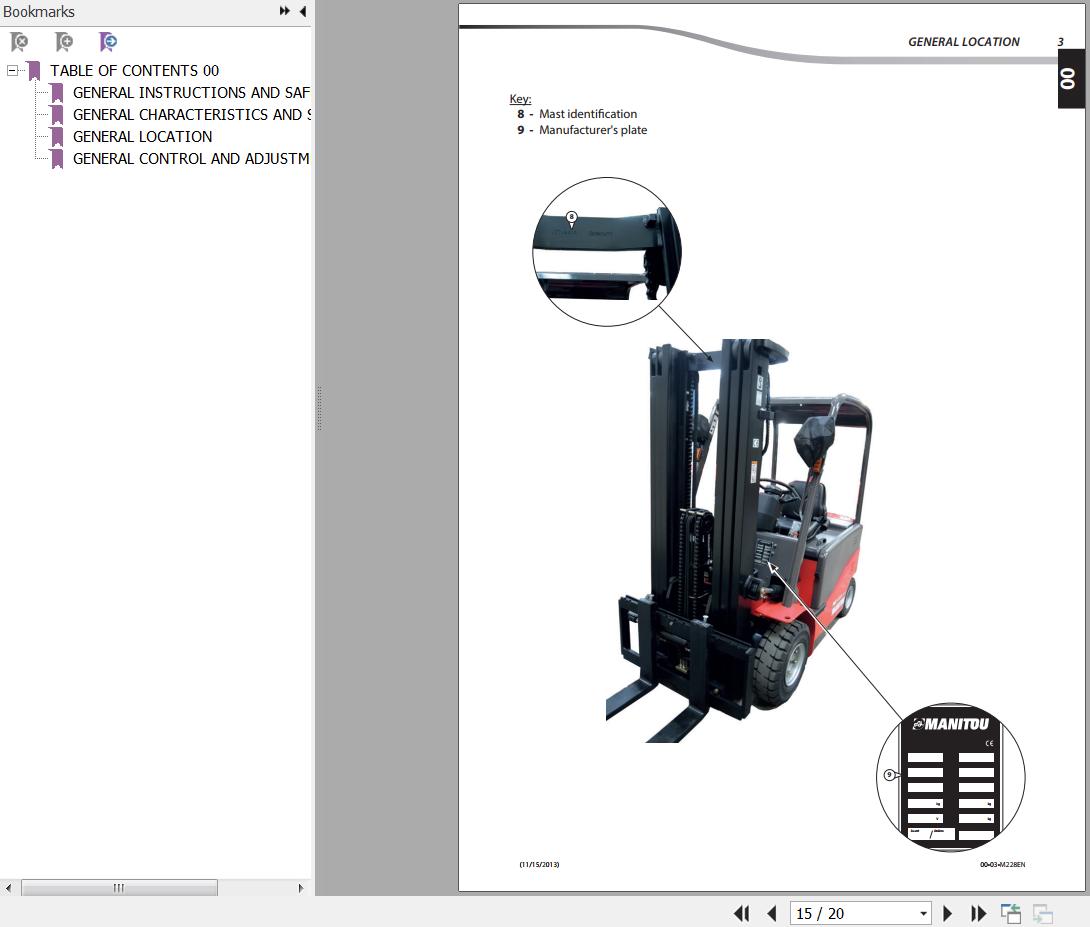Viewport: 1090px width, 927px height.
Task: Go to the previous page
Action: (x=772, y=913)
